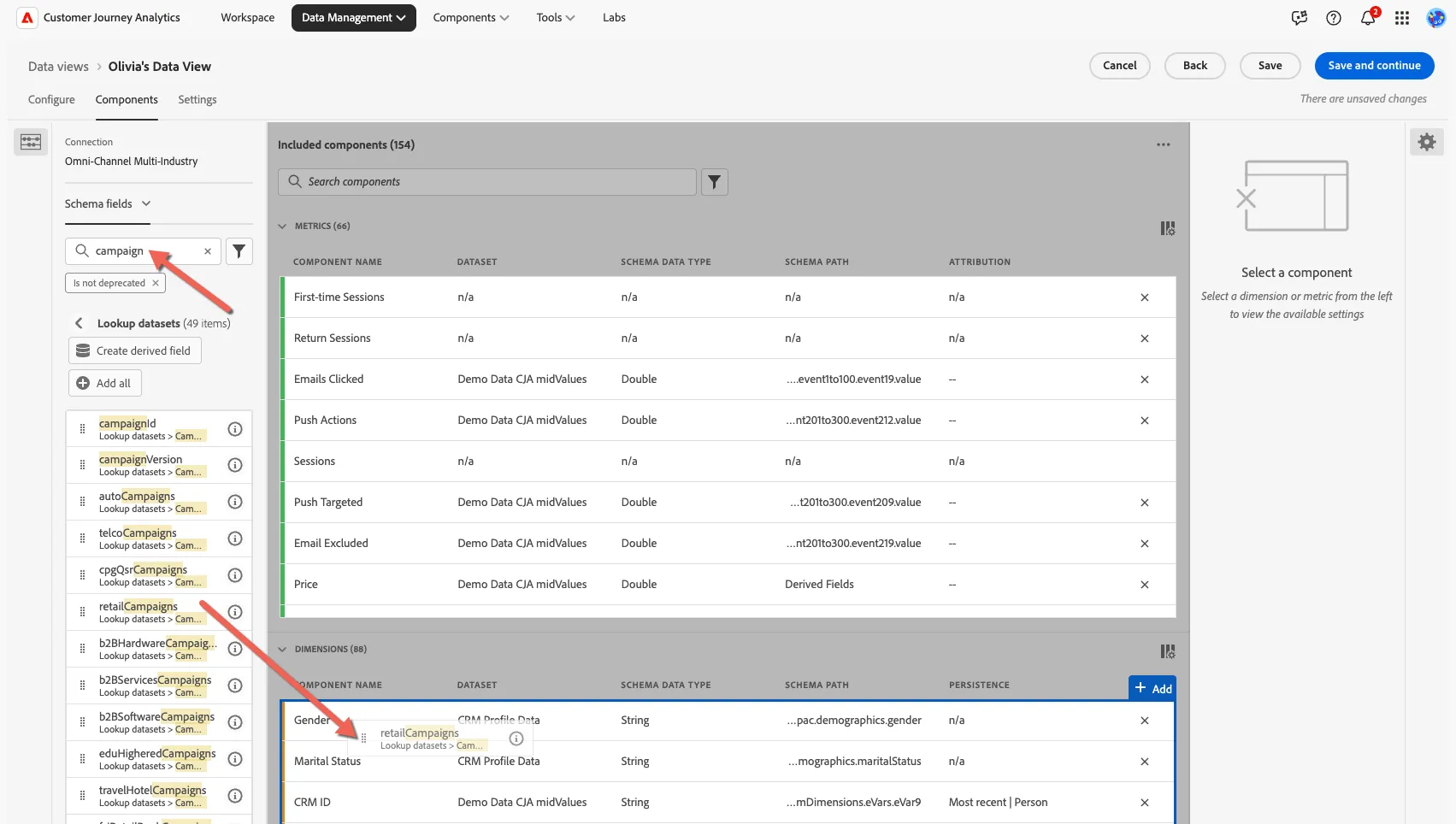Screen dimensions: 1456x824
Task: Open the app switcher grid
Action: click(x=1402, y=18)
